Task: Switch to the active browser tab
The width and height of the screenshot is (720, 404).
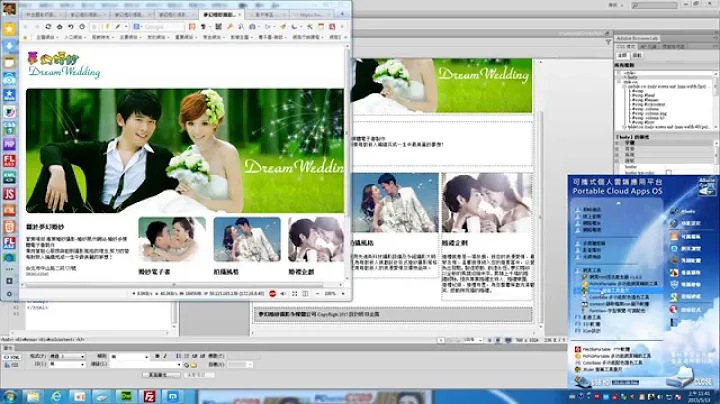Action: [x=221, y=15]
